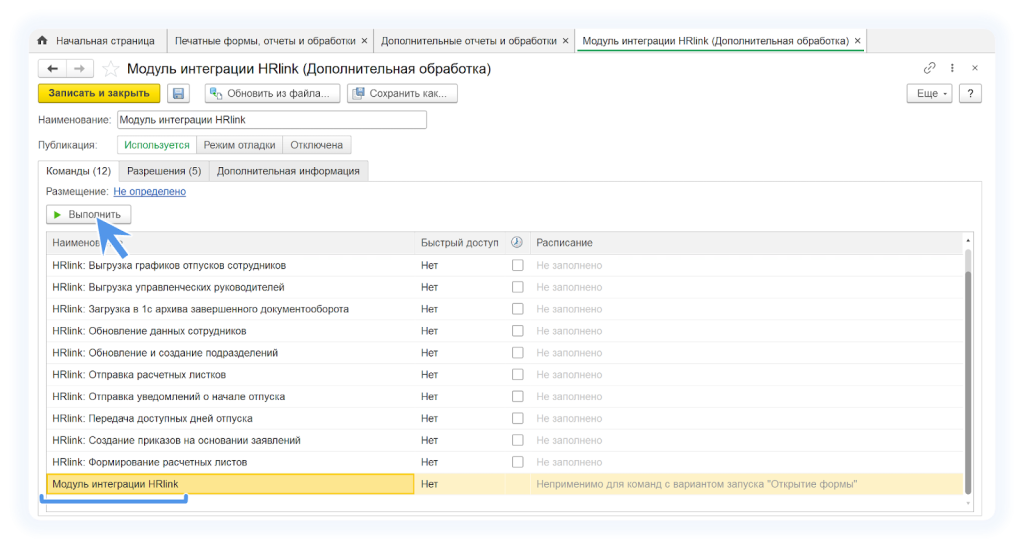
Task: Sort by Быстрый доступ column header
Action: (x=459, y=242)
